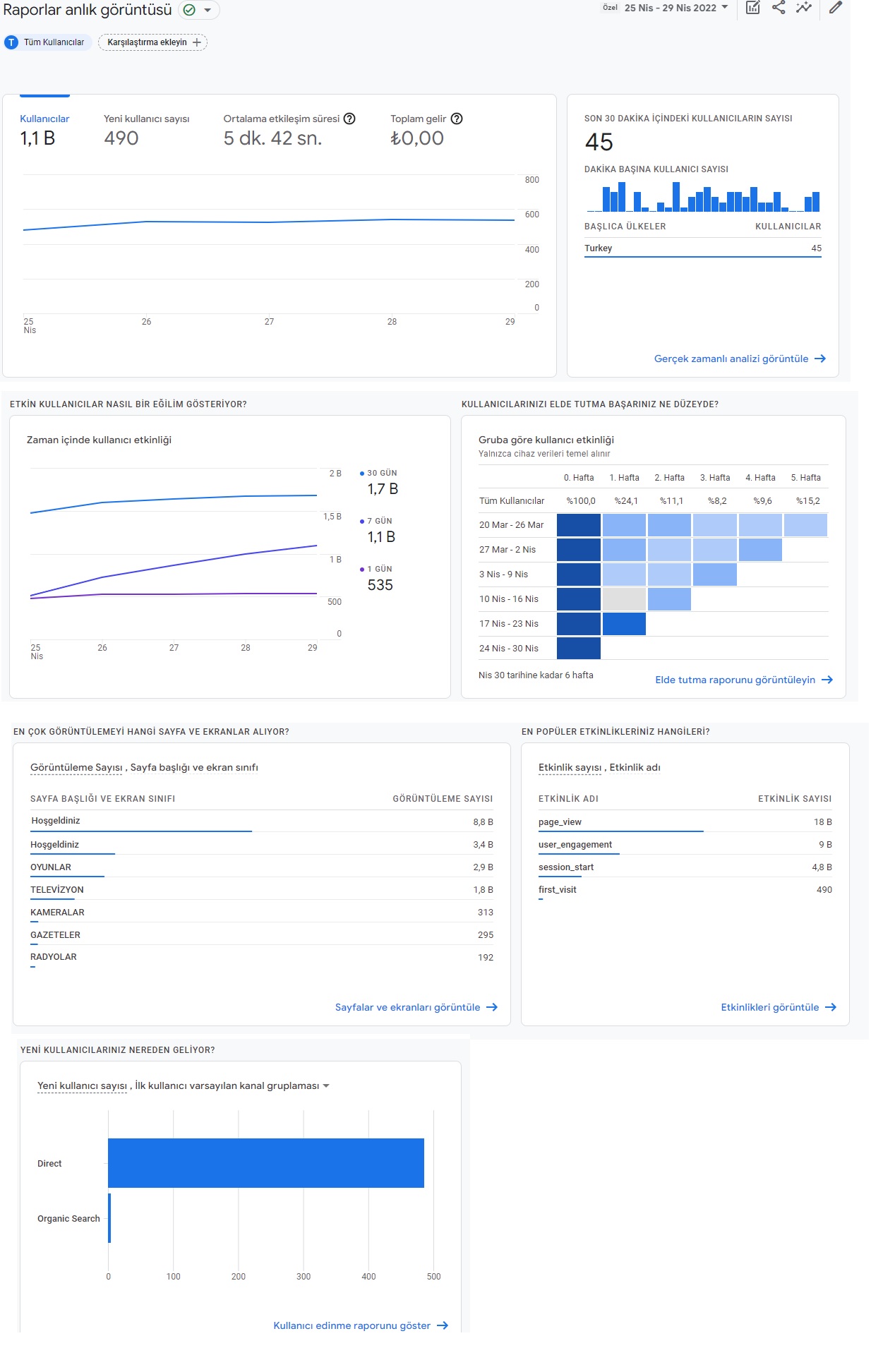
Task: Click the GAZETELER page row
Action: pyautogui.click(x=262, y=935)
